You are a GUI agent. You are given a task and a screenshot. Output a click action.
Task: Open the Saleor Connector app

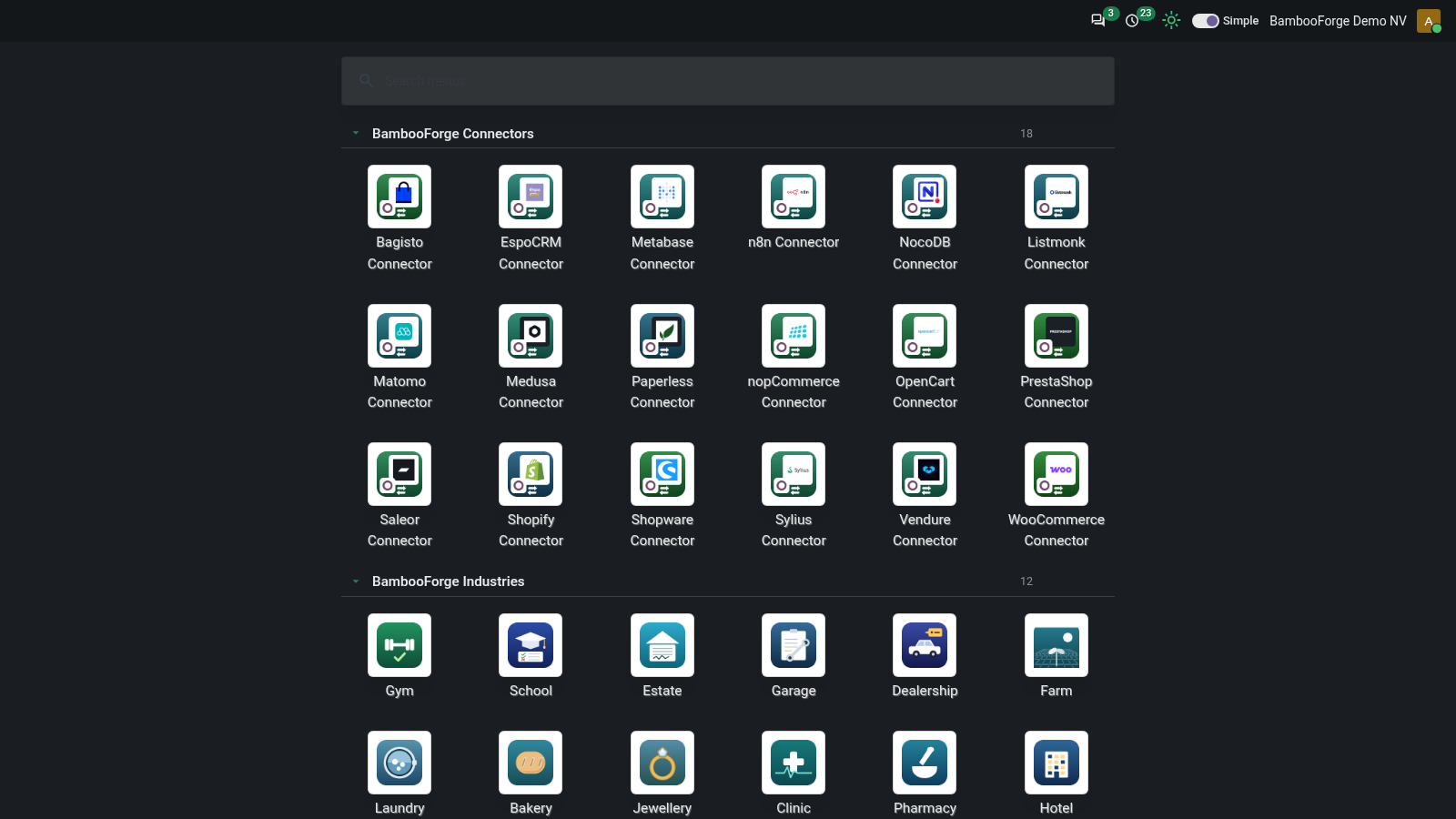coord(399,474)
